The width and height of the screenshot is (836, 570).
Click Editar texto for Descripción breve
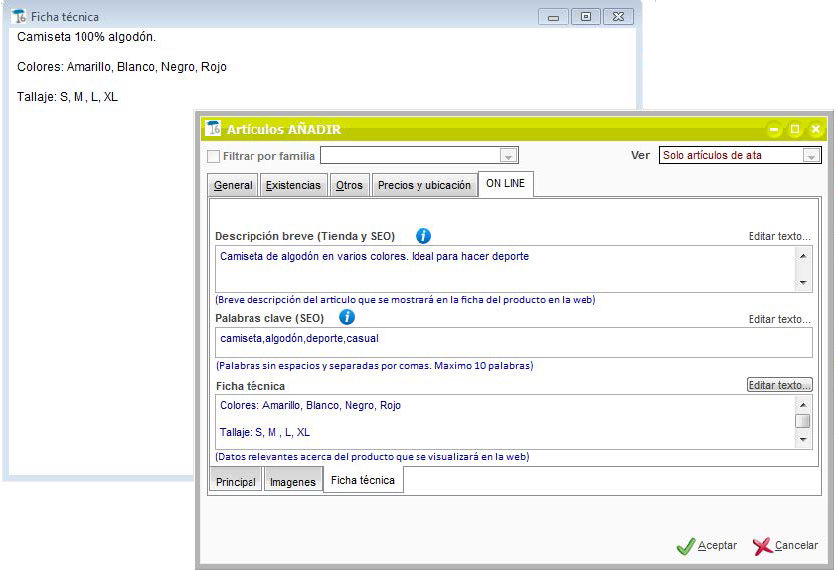[x=779, y=236]
